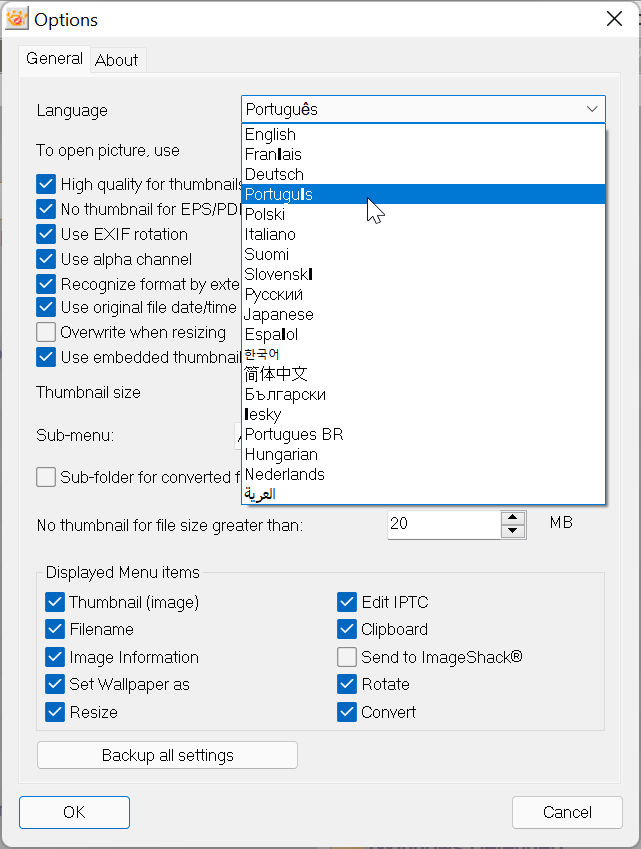Viewport: 641px width, 849px height.
Task: Enable Overwrite when resizing
Action: [46, 332]
